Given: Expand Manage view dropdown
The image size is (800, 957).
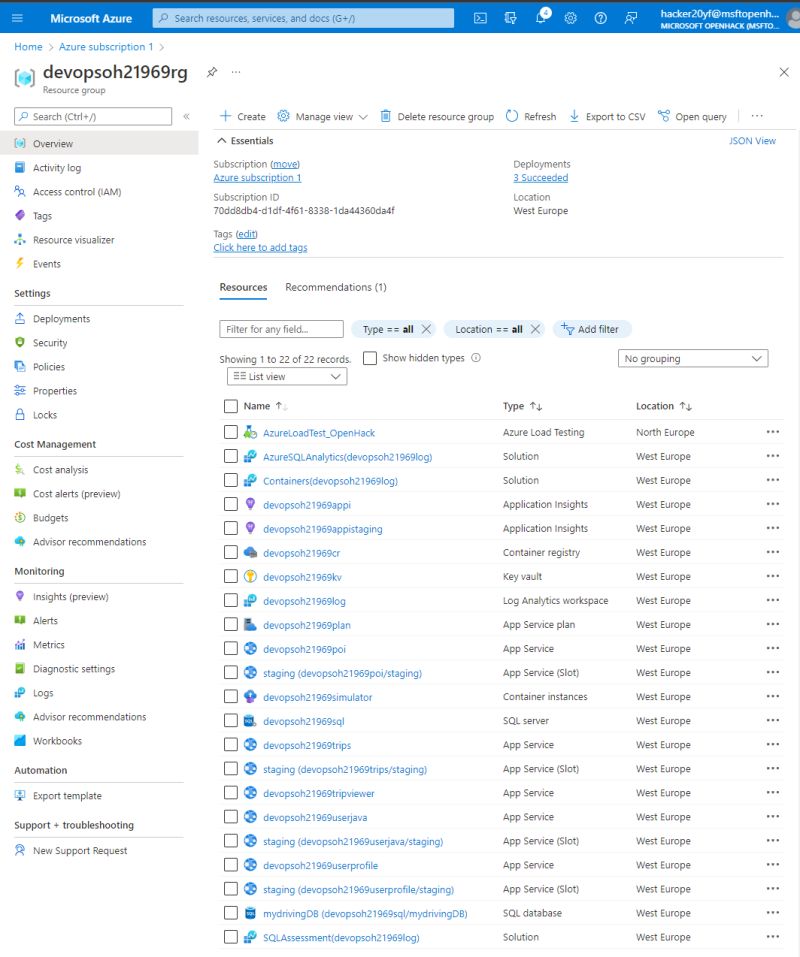Looking at the screenshot, I should 322,116.
